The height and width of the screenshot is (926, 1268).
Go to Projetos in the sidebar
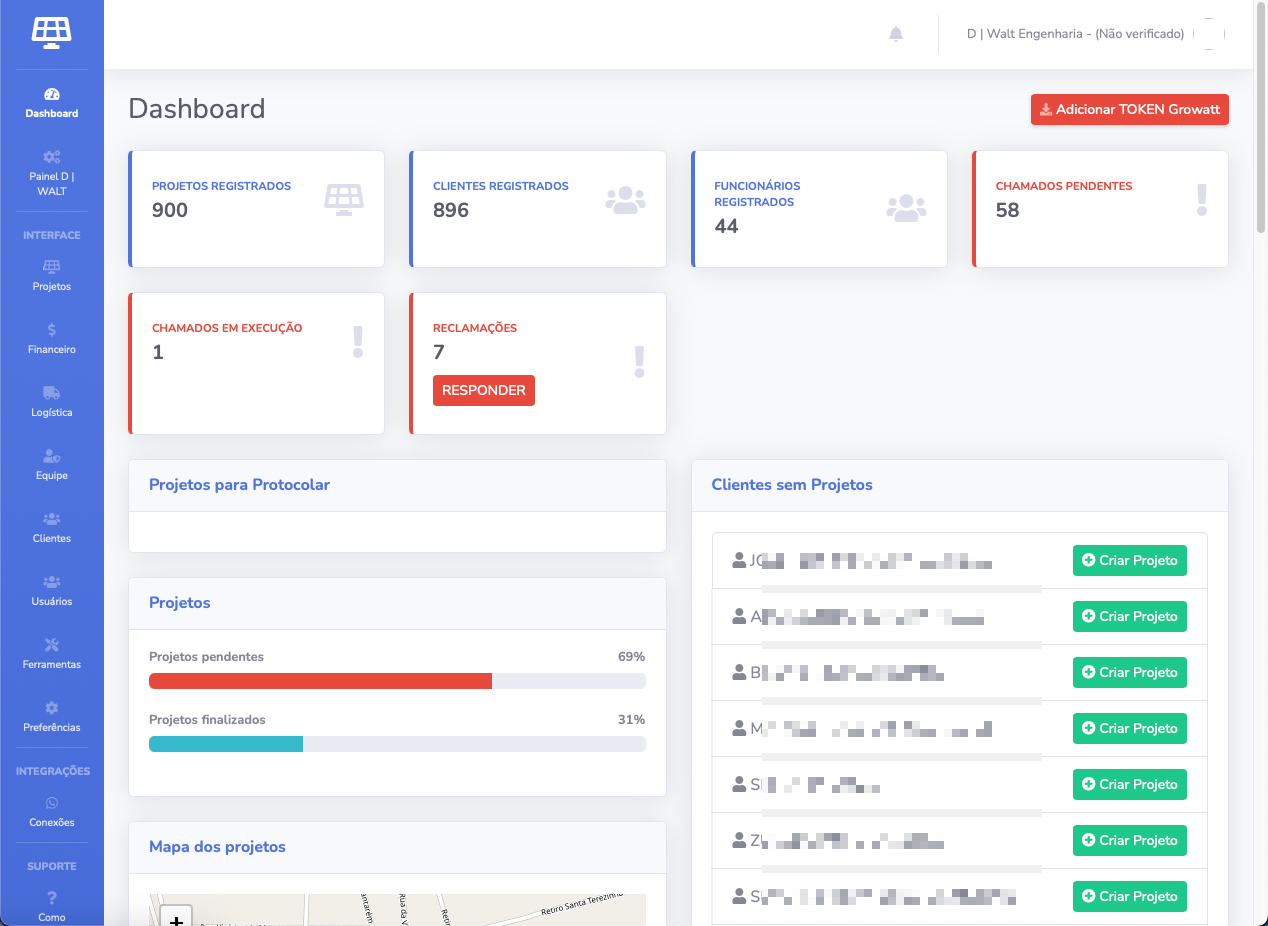tap(52, 275)
